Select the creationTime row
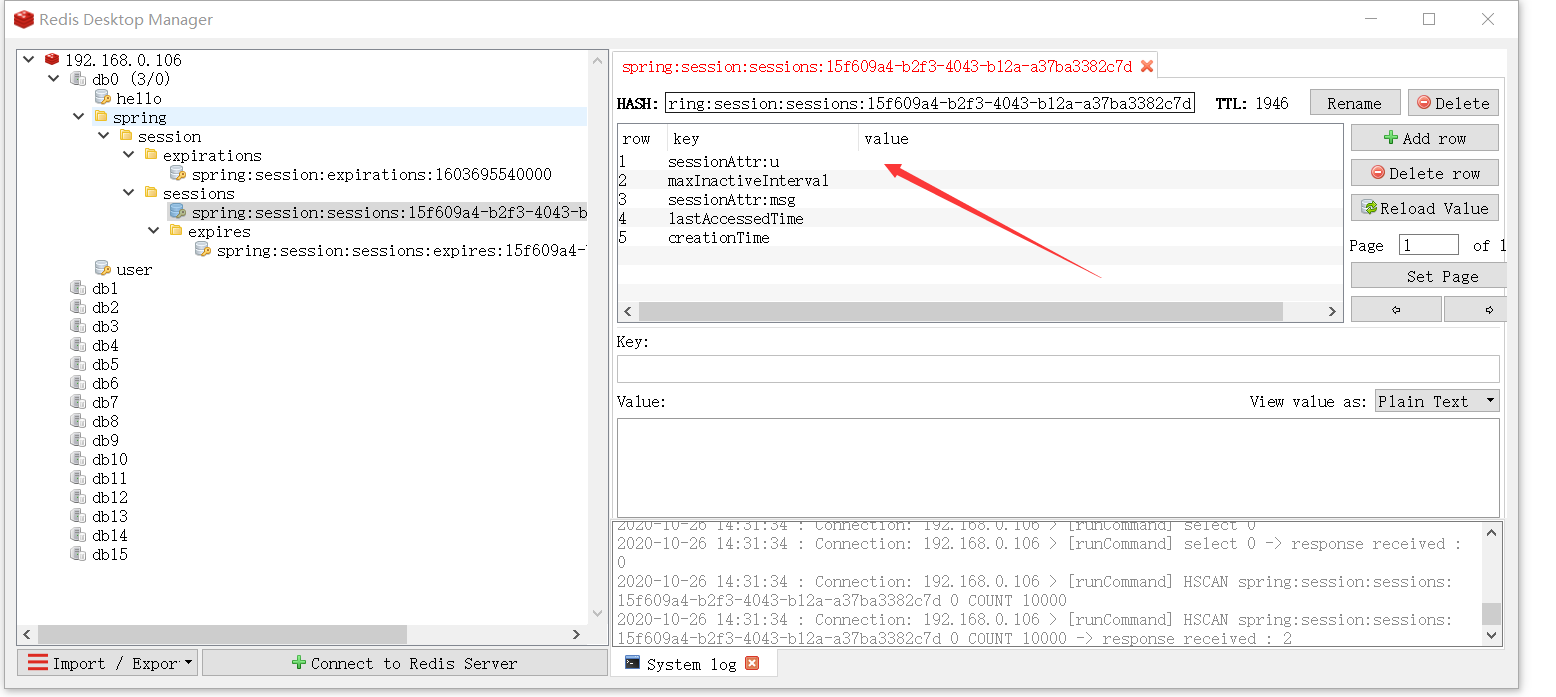Screen dimensions: 1556x697 click(x=979, y=237)
